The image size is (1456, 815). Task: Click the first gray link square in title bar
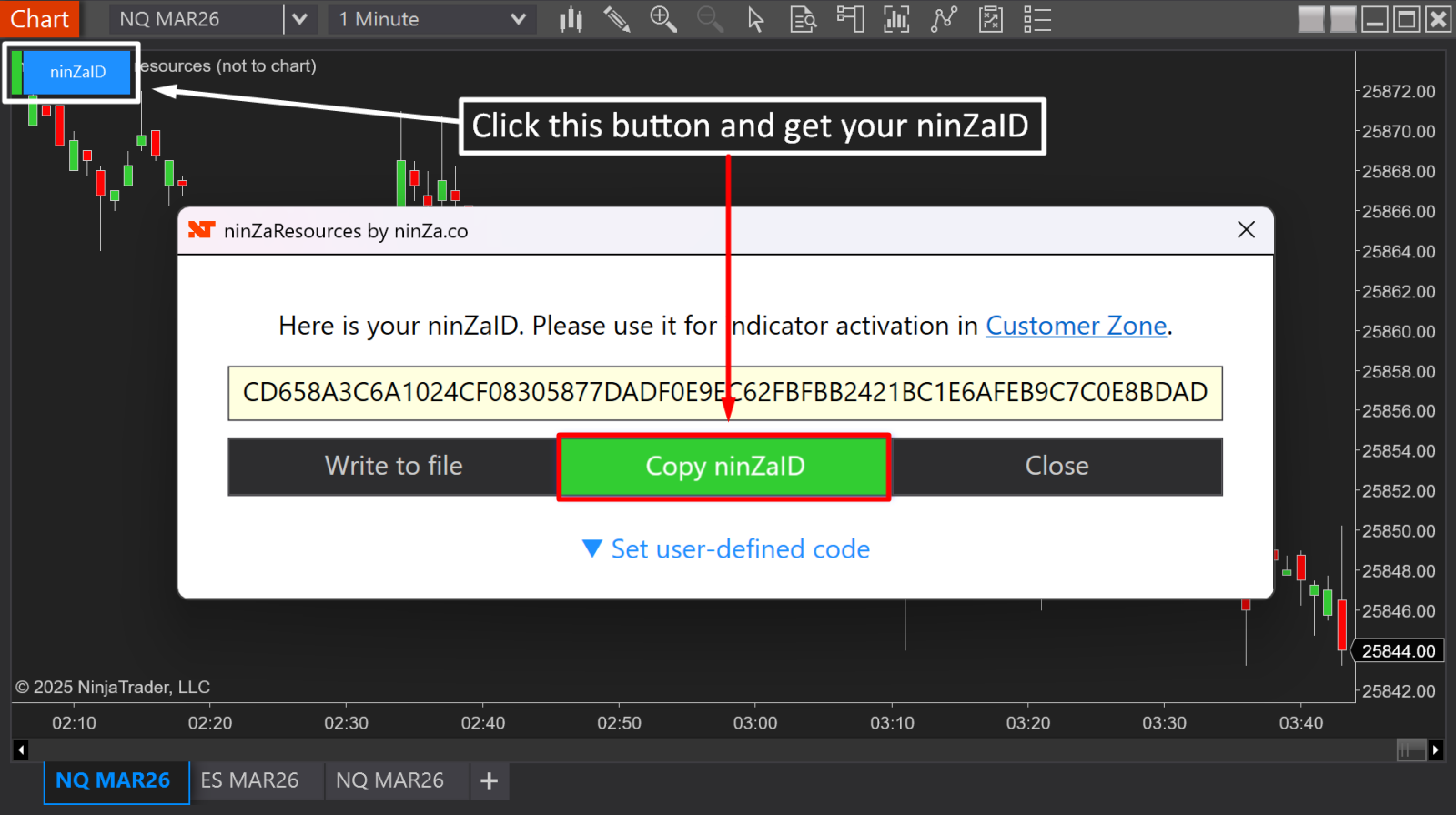[1311, 19]
